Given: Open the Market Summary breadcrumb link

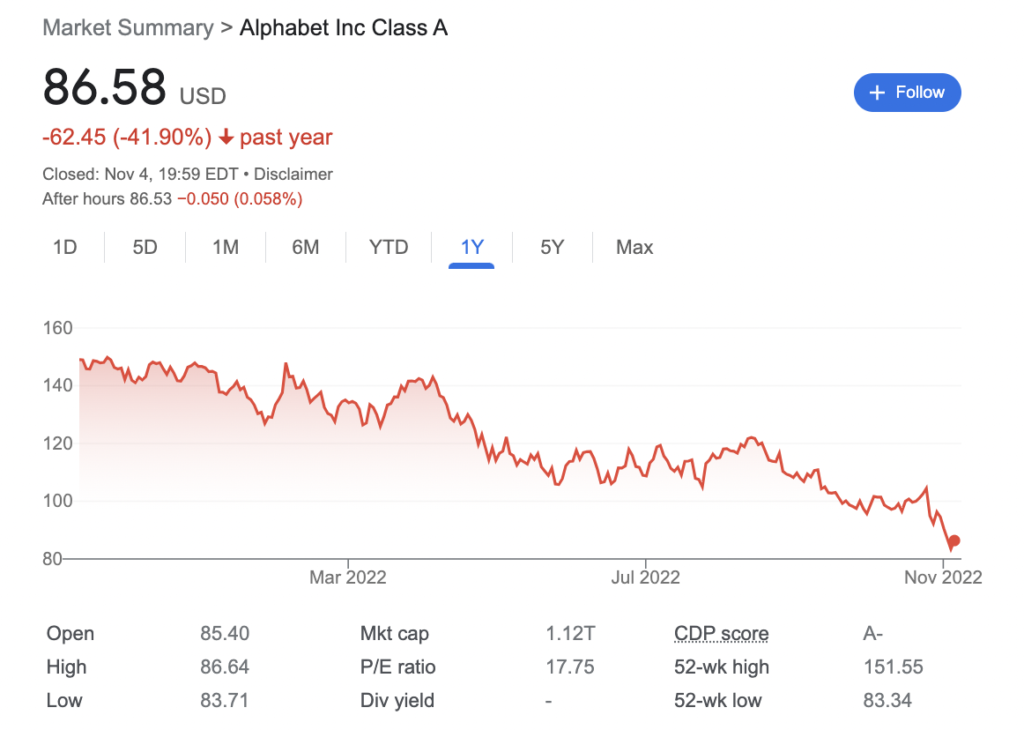Looking at the screenshot, I should coord(128,28).
